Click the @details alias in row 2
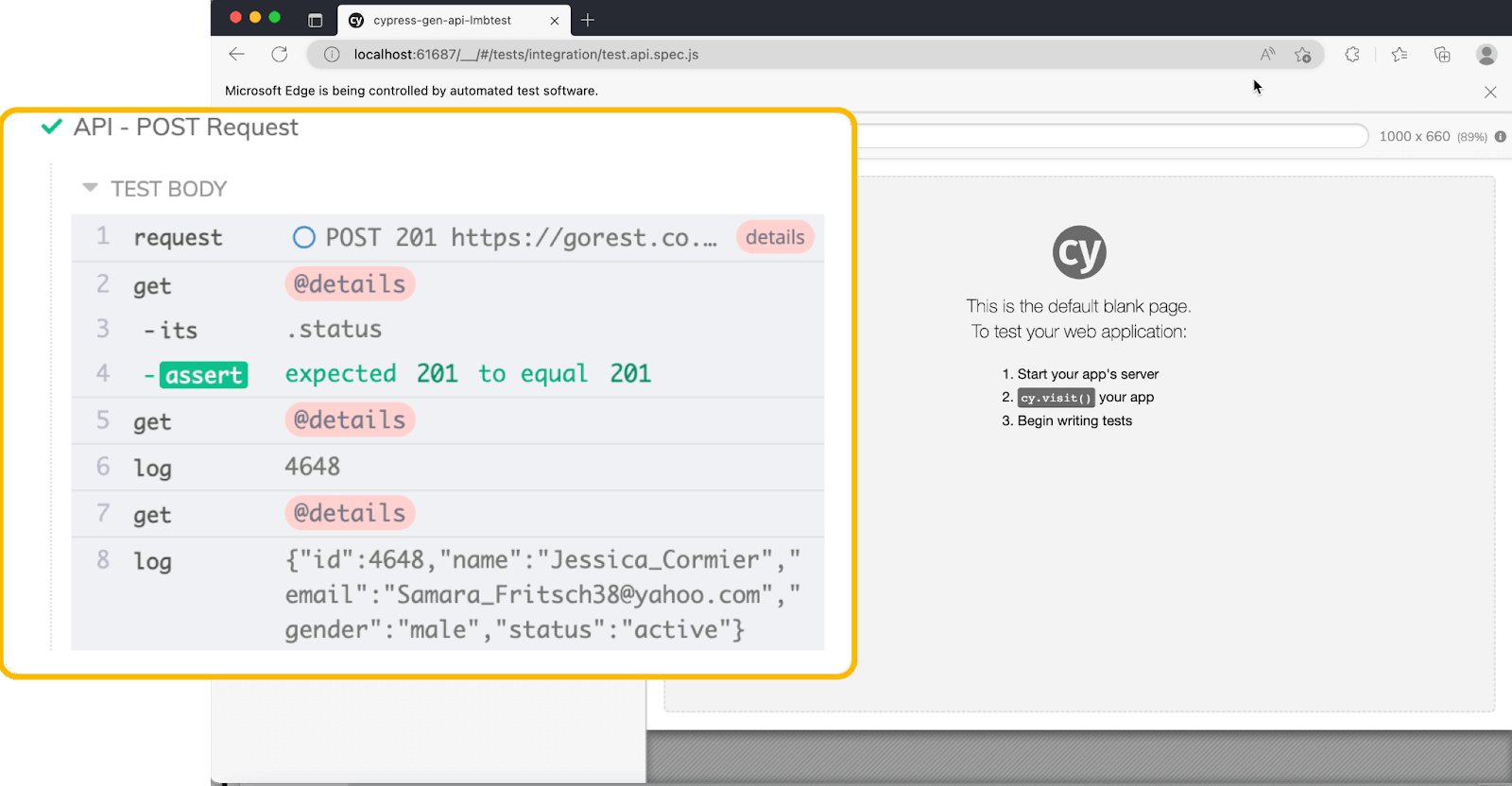Screen dimensions: 1512x786 (350, 283)
